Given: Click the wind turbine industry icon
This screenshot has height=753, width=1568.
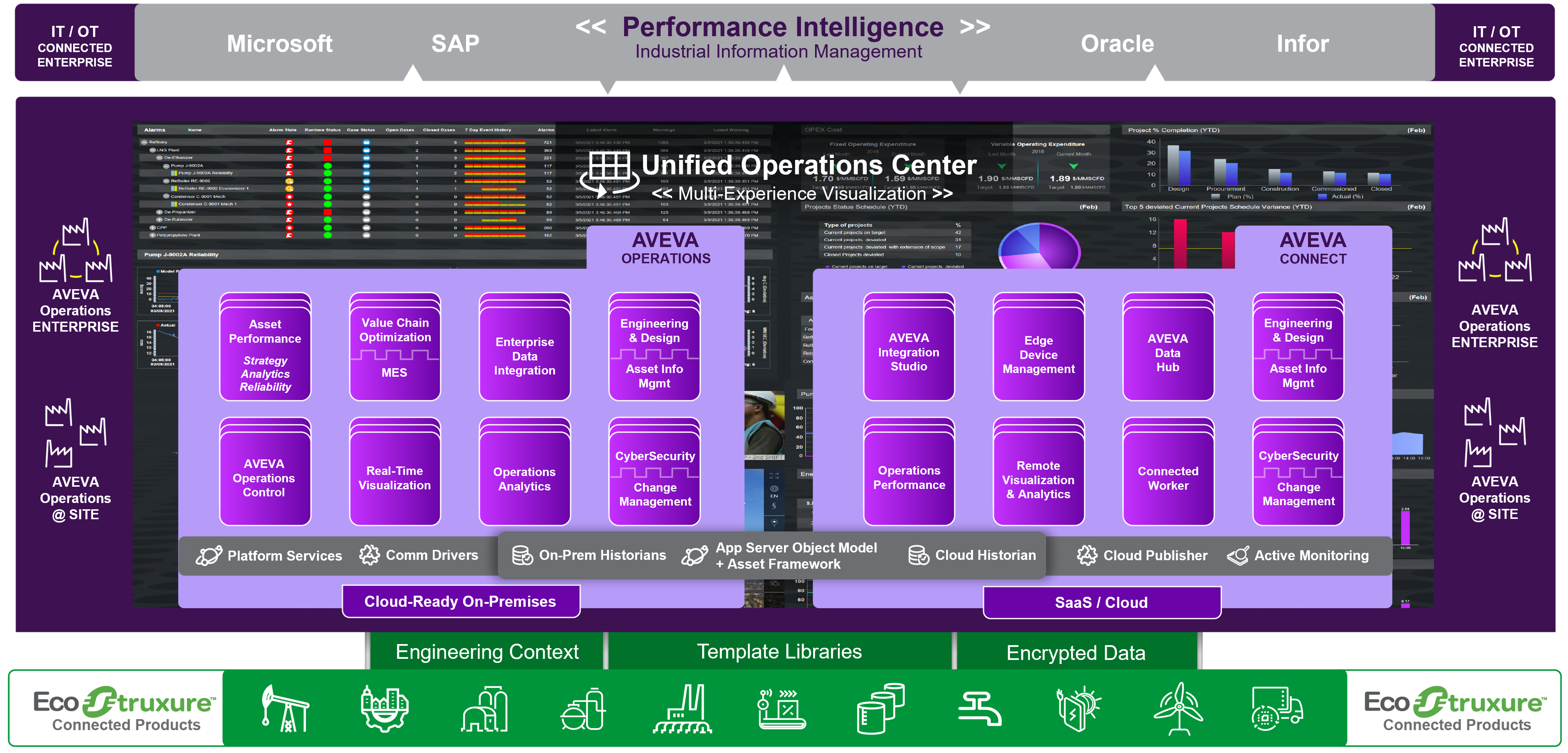Looking at the screenshot, I should click(x=1179, y=708).
